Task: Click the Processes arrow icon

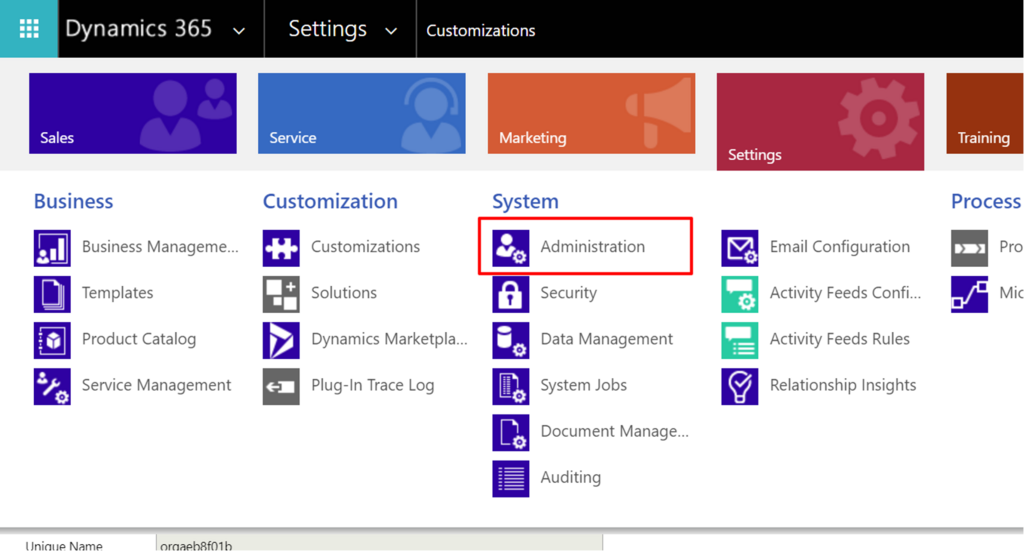Action: click(970, 248)
